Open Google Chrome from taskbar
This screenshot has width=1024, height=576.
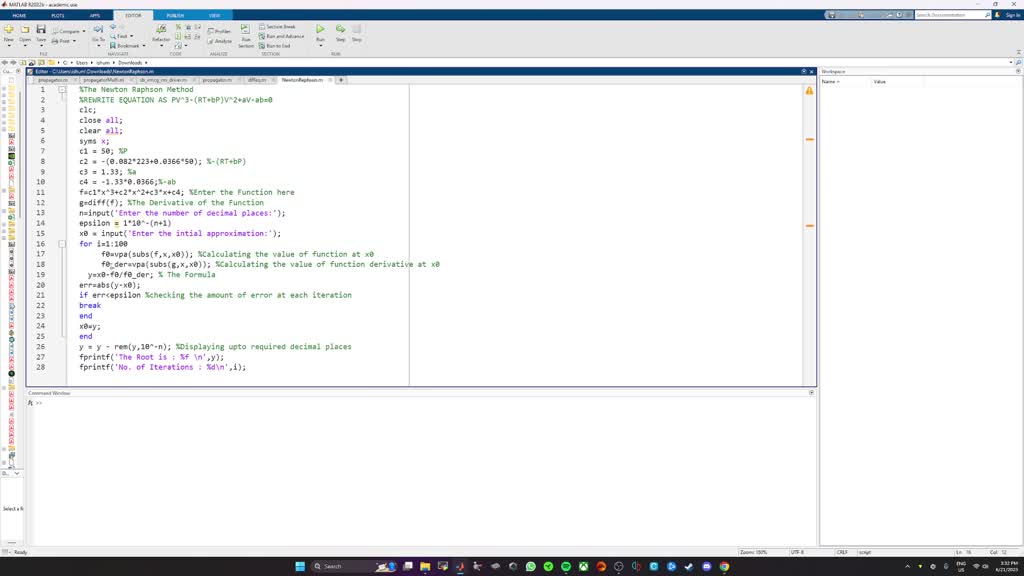pos(724,566)
